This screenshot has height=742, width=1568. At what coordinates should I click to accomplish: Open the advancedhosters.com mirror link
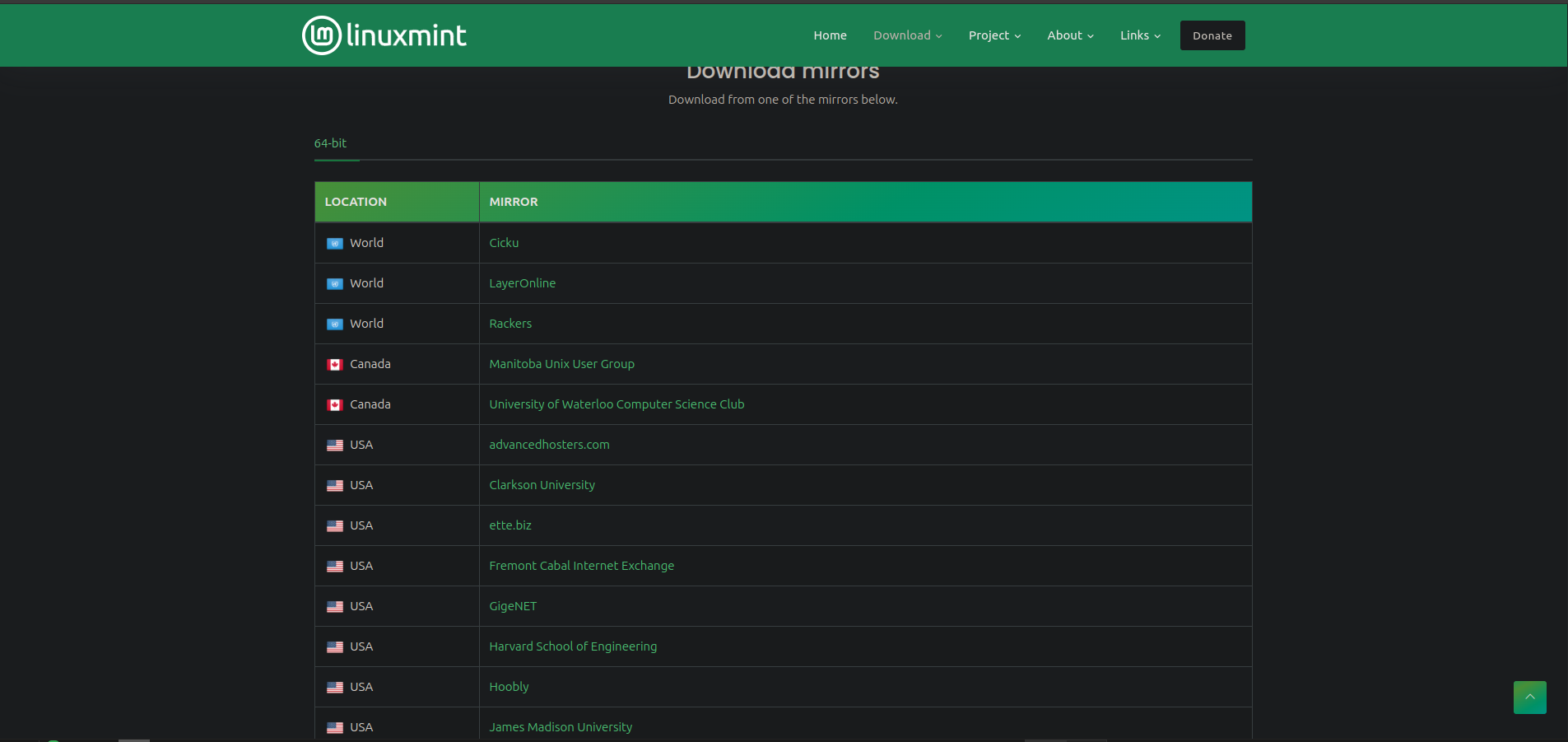tap(549, 445)
